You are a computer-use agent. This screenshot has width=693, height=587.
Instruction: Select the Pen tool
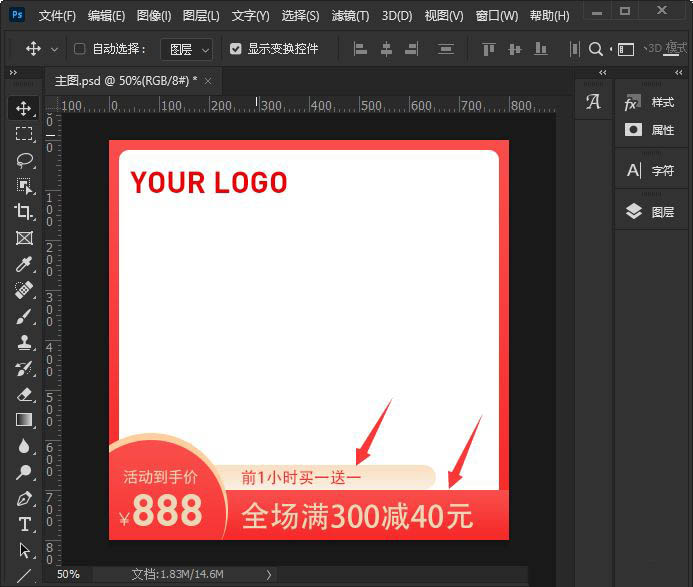click(x=24, y=498)
